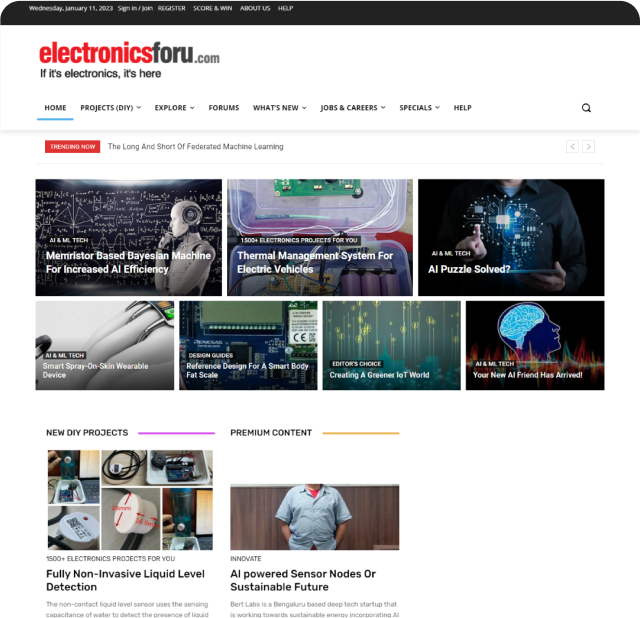Click the electronicsforu.com logo
640x618 pixels.
[129, 60]
